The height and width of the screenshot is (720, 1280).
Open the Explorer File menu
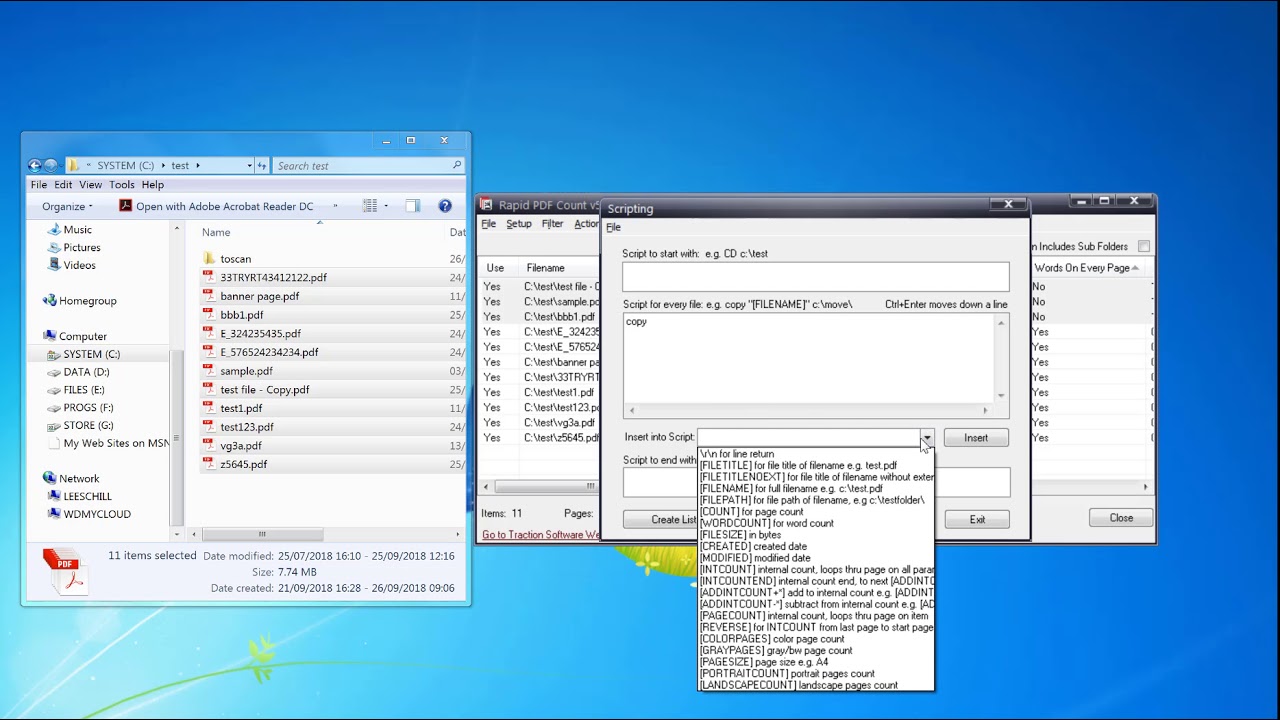tap(38, 185)
